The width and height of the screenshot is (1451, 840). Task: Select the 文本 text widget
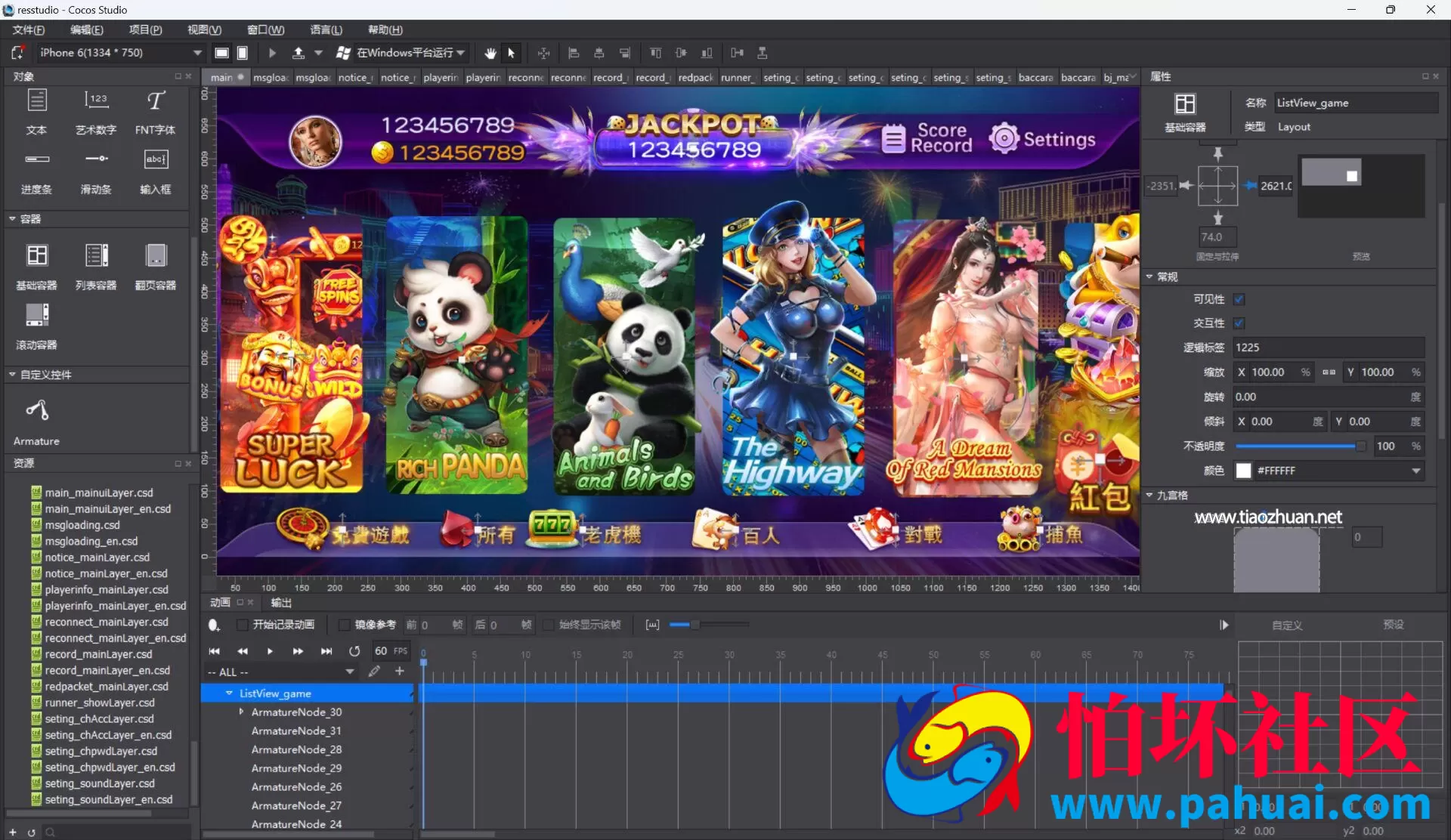[36, 112]
